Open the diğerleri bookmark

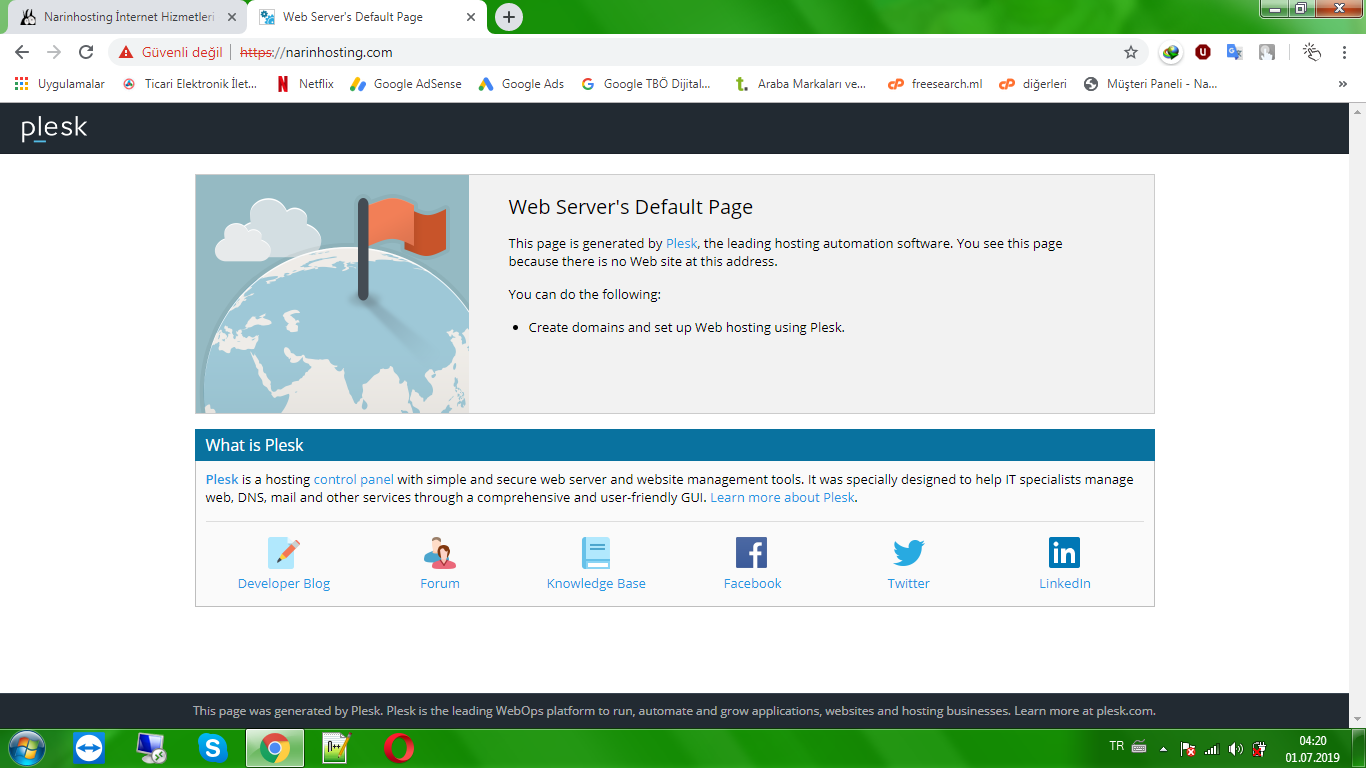[1034, 84]
